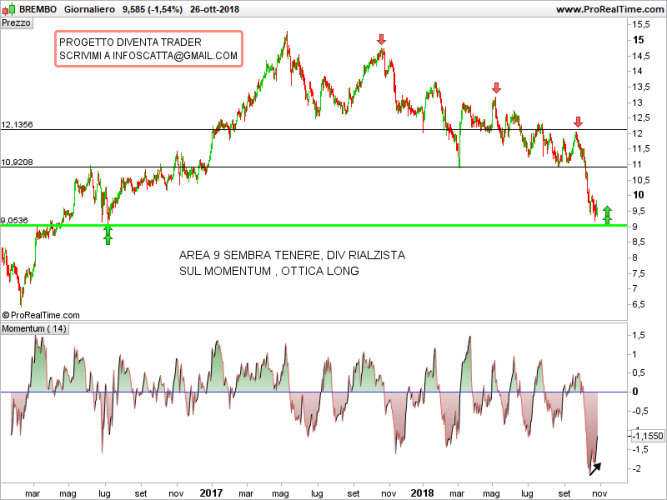Click the -2 momentum axis label
This screenshot has height=500, width=667.
click(636, 469)
